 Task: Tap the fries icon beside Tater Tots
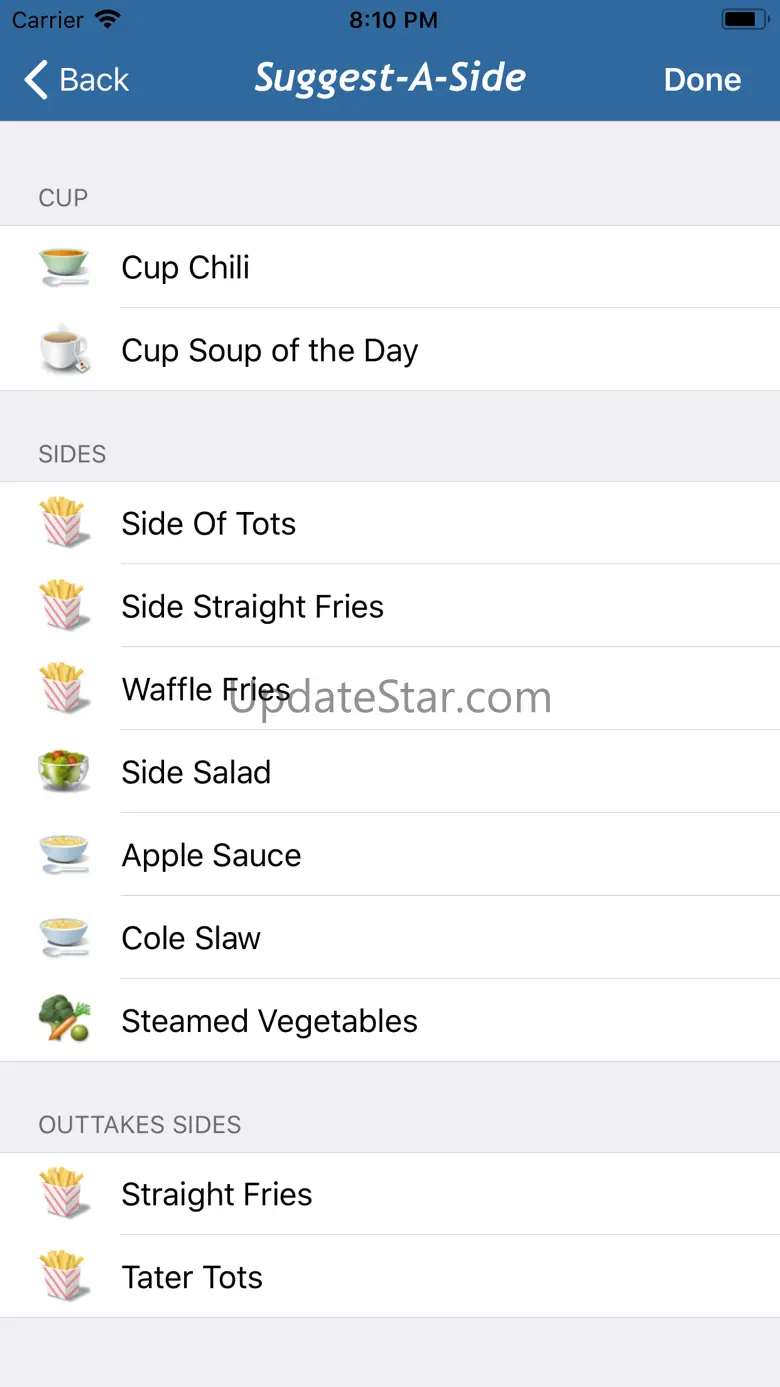tap(64, 1277)
